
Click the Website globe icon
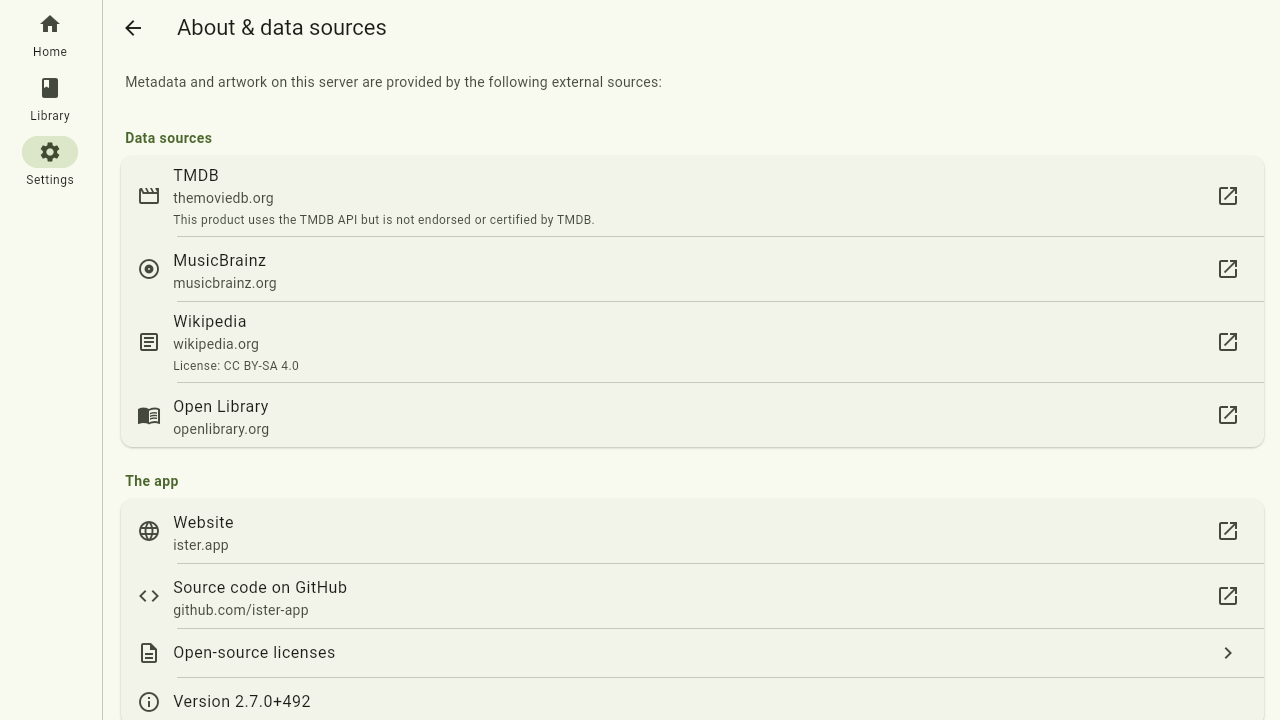click(149, 531)
